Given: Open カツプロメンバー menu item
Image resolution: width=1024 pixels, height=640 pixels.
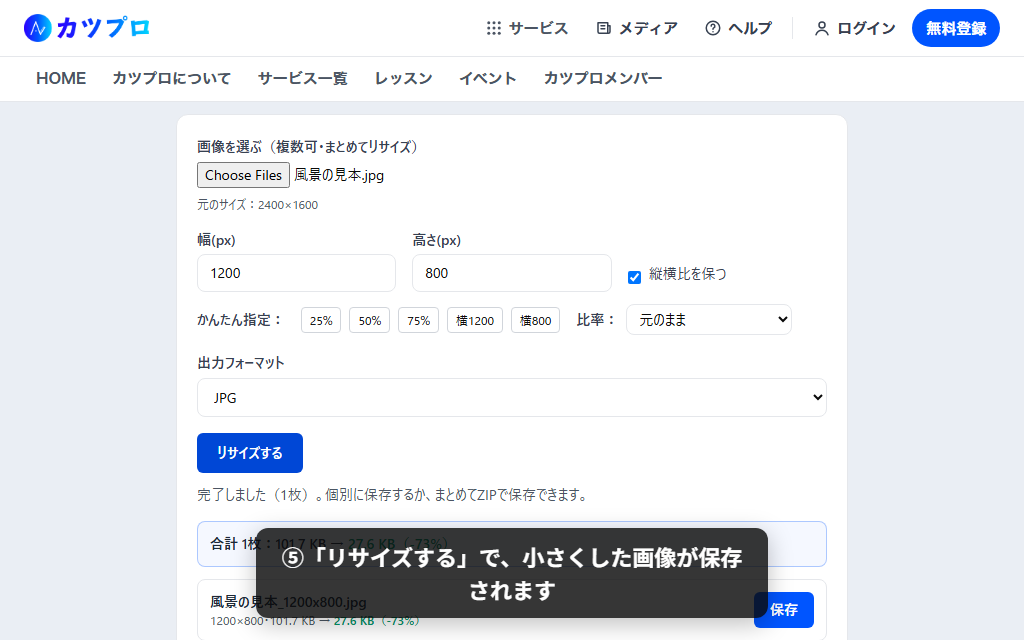Looking at the screenshot, I should 603,78.
